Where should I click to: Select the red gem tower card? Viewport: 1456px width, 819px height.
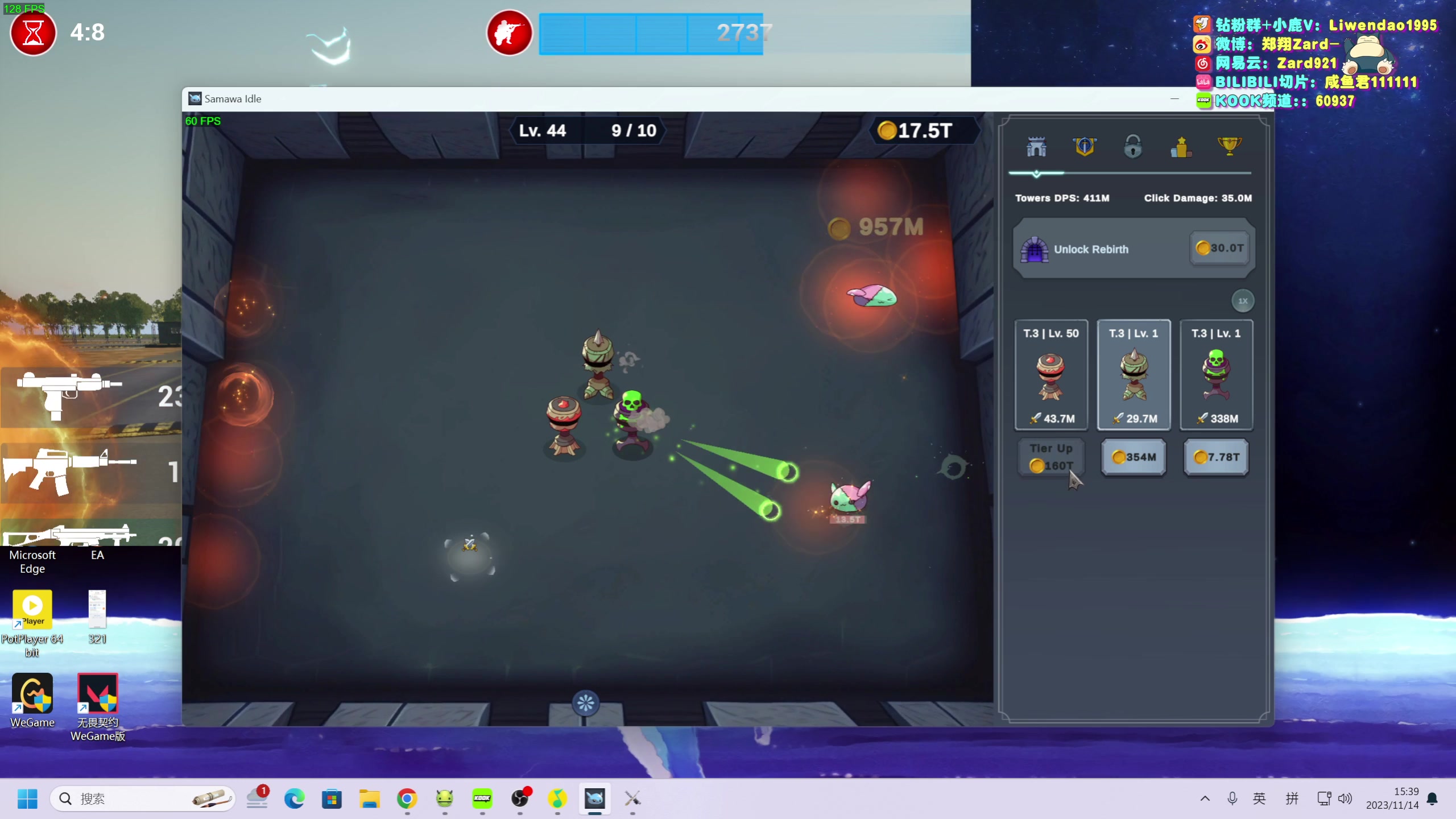(1051, 375)
